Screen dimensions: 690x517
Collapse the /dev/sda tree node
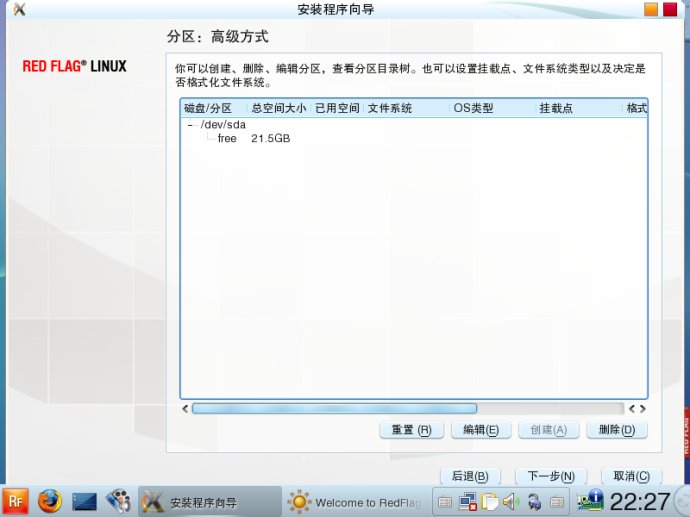190,125
